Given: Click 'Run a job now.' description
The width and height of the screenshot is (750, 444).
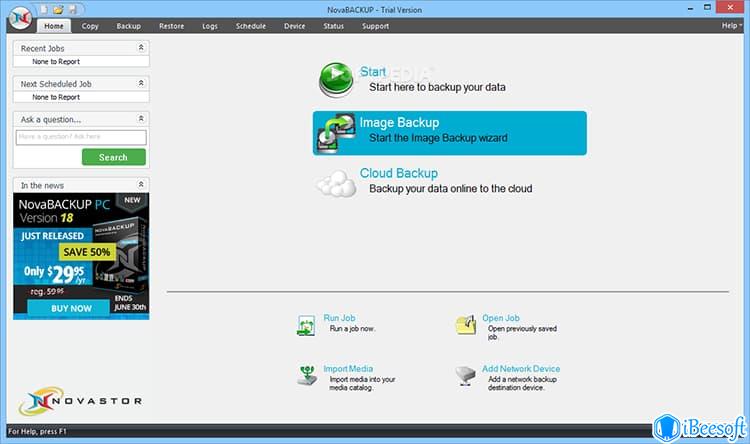Looking at the screenshot, I should pyautogui.click(x=353, y=329).
